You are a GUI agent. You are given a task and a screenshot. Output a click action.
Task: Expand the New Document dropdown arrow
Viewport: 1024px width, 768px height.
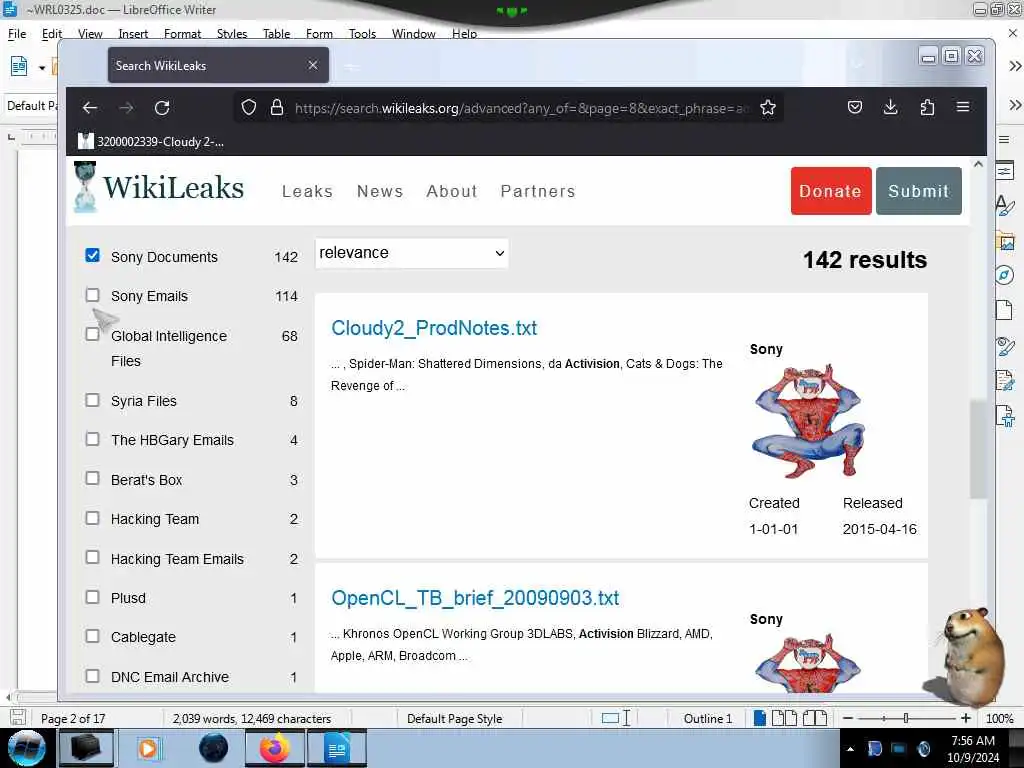coord(42,67)
